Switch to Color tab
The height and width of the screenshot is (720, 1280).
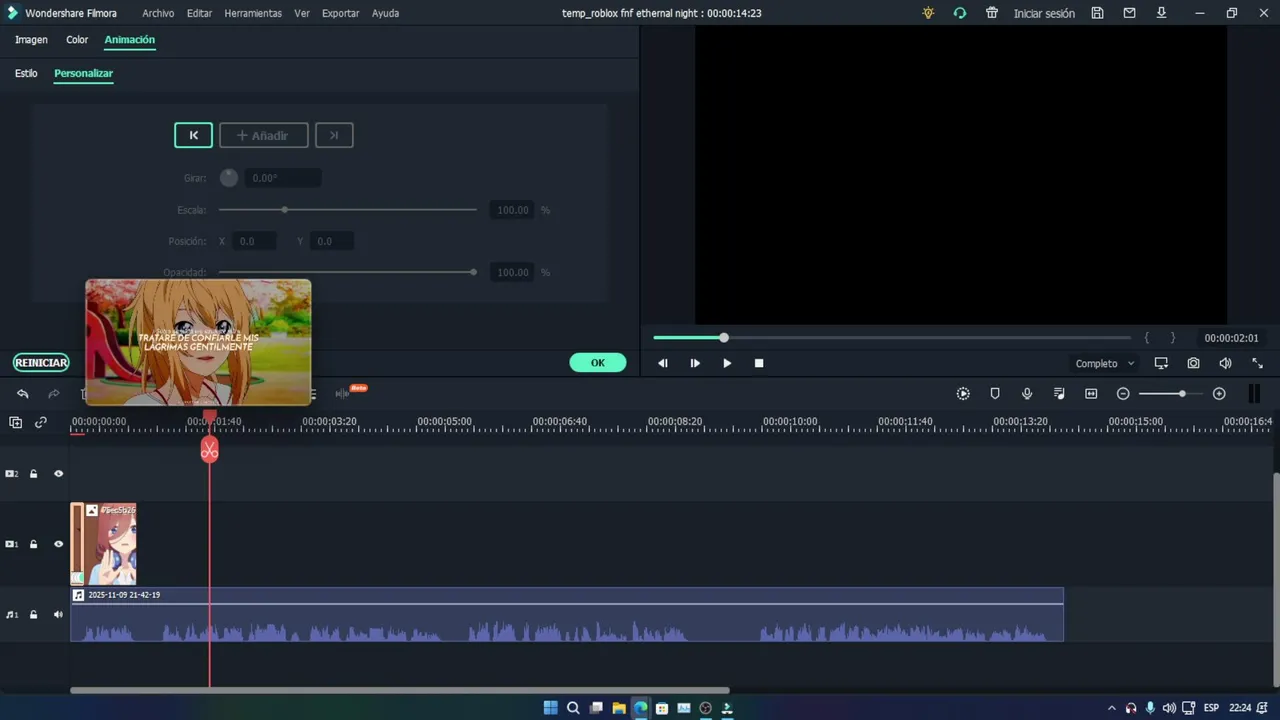pyautogui.click(x=77, y=40)
